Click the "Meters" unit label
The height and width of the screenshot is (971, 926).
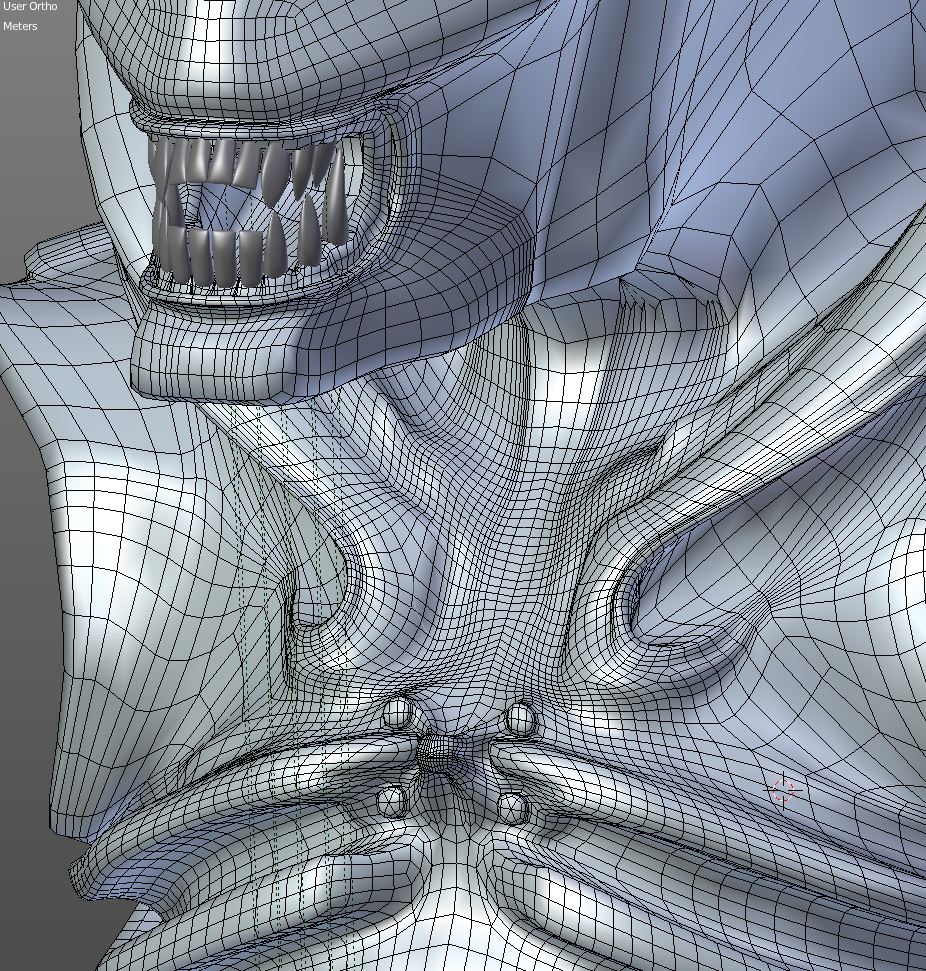[20, 27]
